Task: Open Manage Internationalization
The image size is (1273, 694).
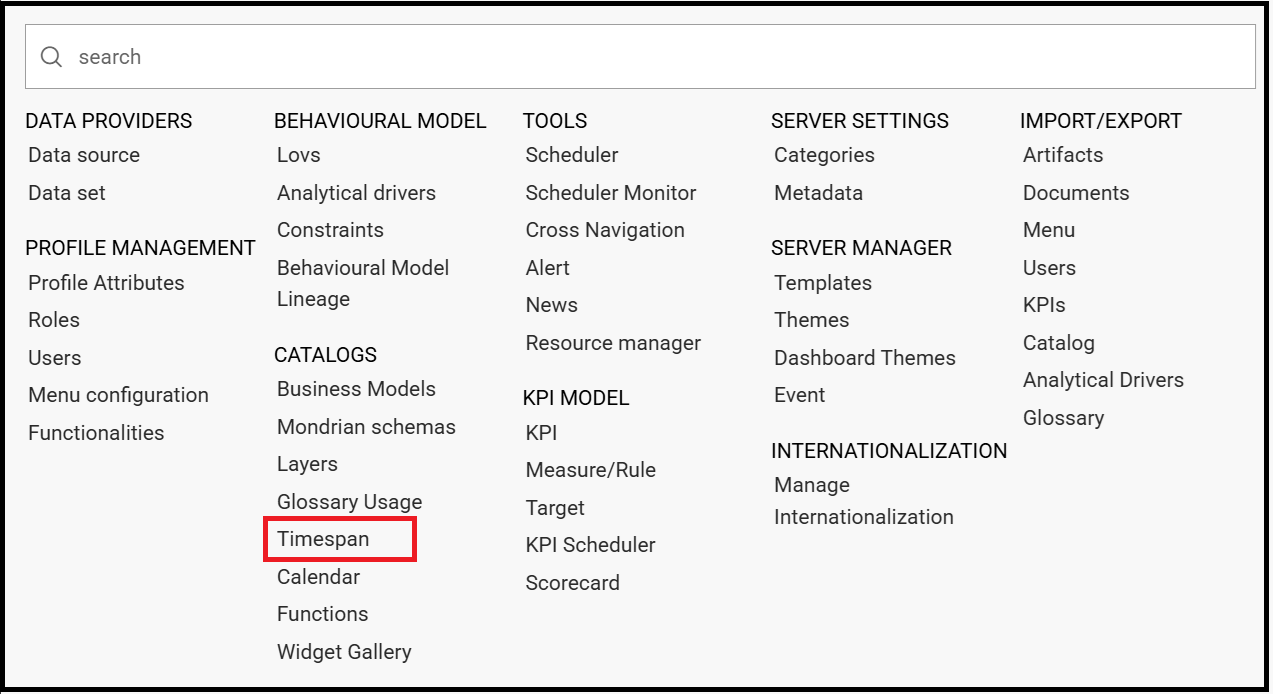Action: click(864, 501)
